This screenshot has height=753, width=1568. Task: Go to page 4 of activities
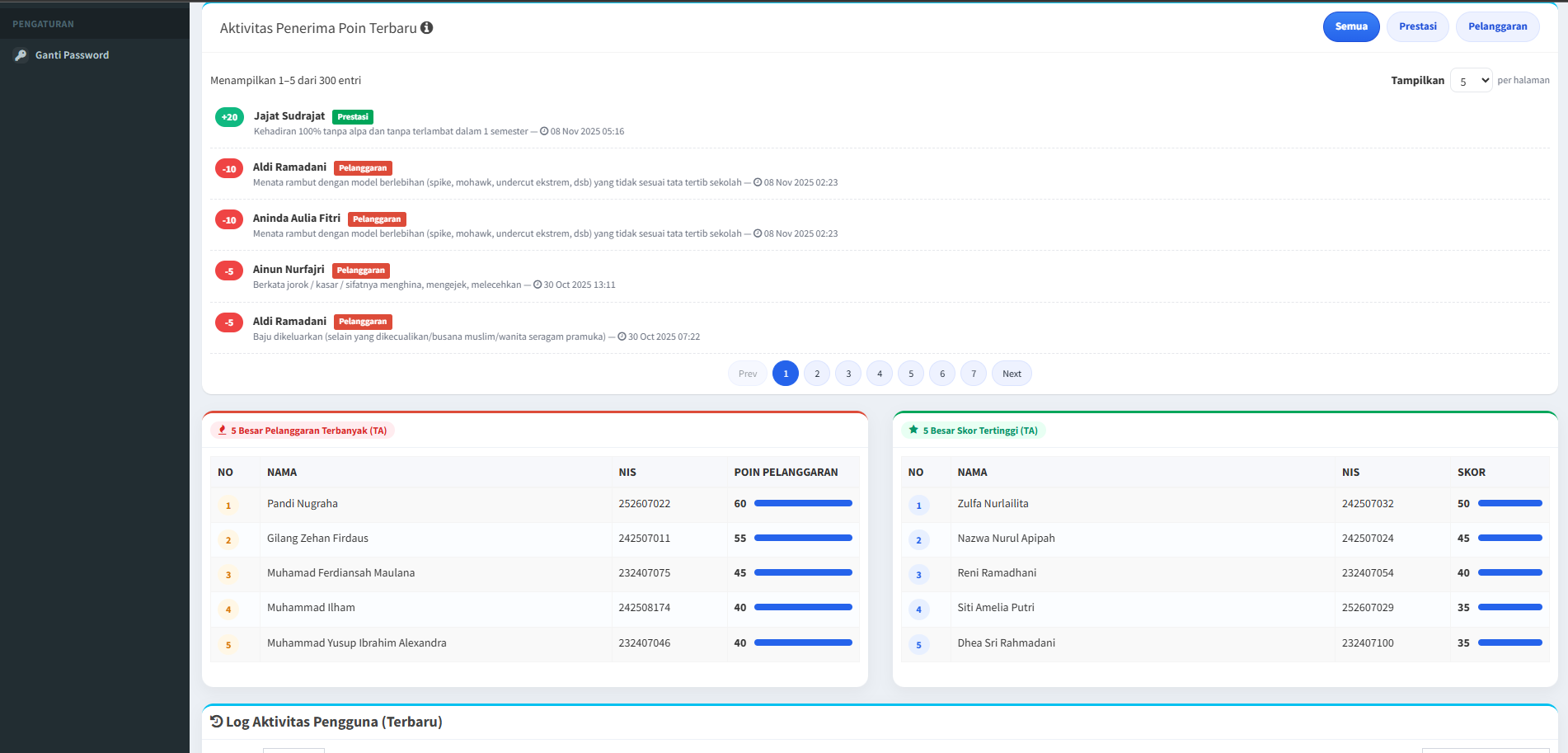(879, 373)
